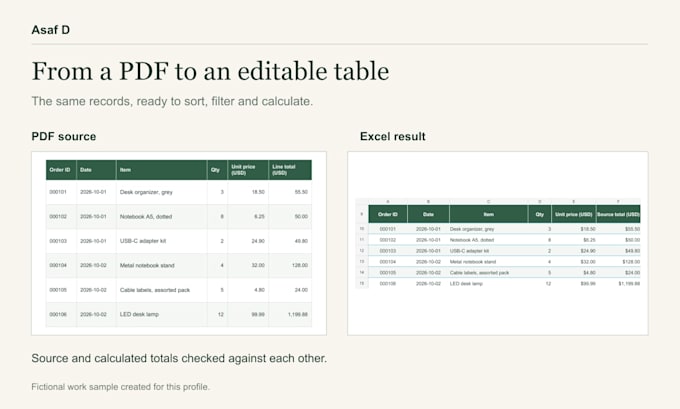Click 'LED desk lamp' in the Excel sheet
The height and width of the screenshot is (409, 680).
[x=466, y=283]
